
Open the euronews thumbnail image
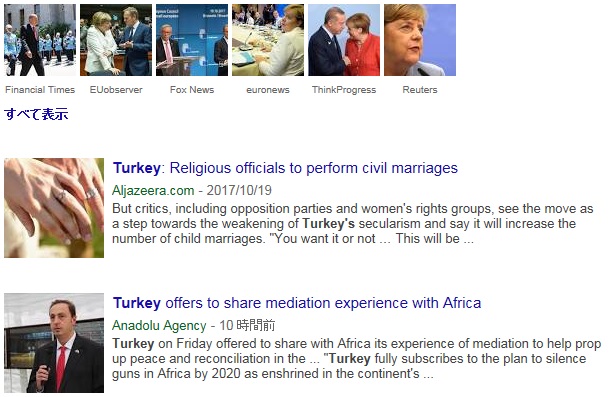pyautogui.click(x=268, y=40)
